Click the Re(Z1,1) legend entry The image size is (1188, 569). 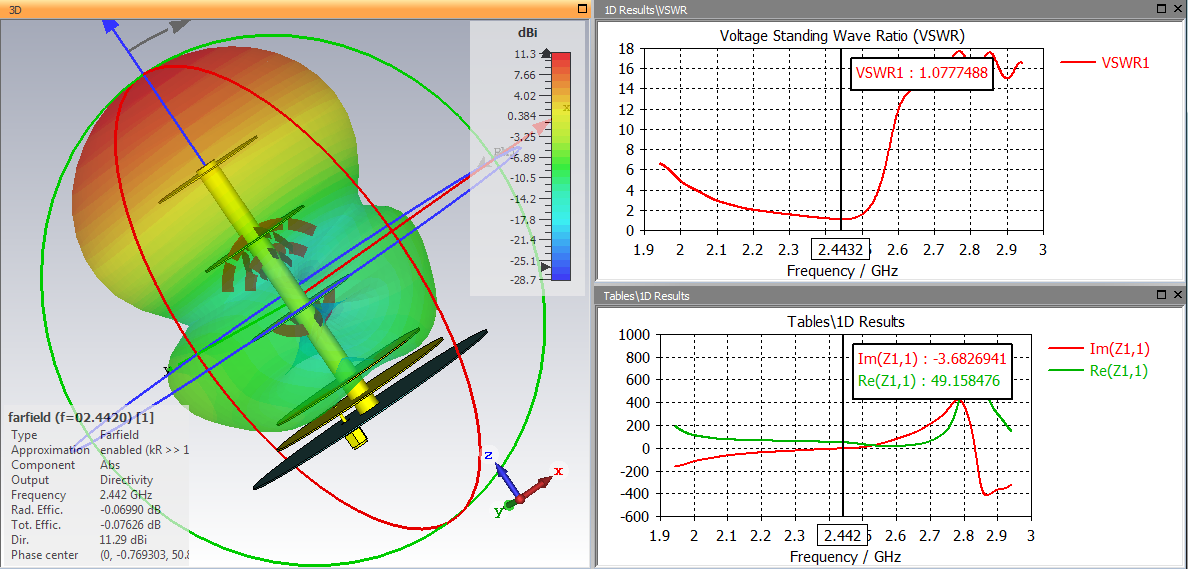point(1099,372)
